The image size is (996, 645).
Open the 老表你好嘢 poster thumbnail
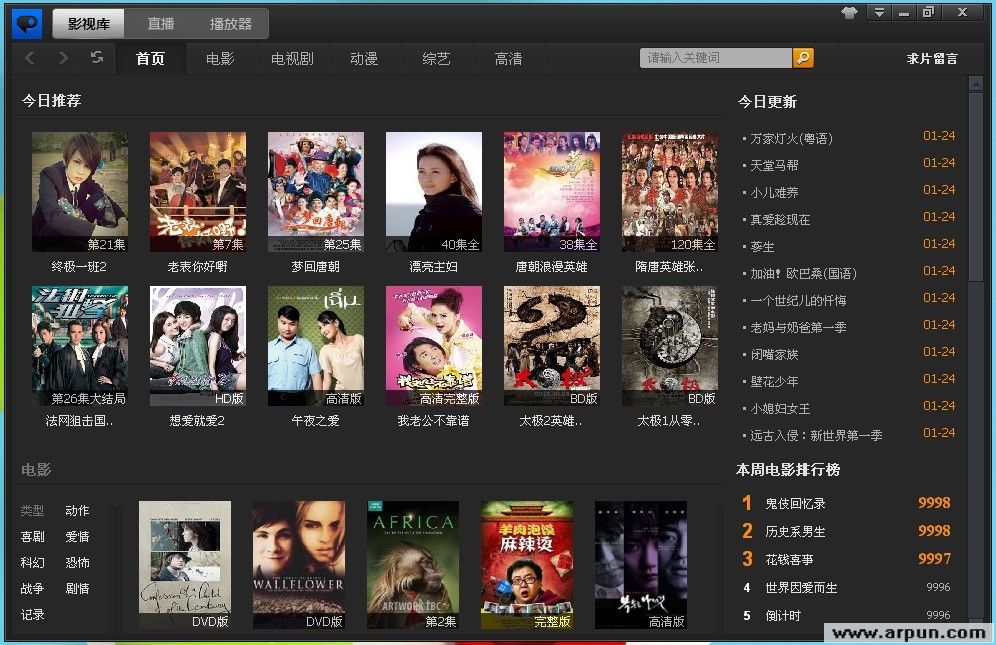click(198, 192)
